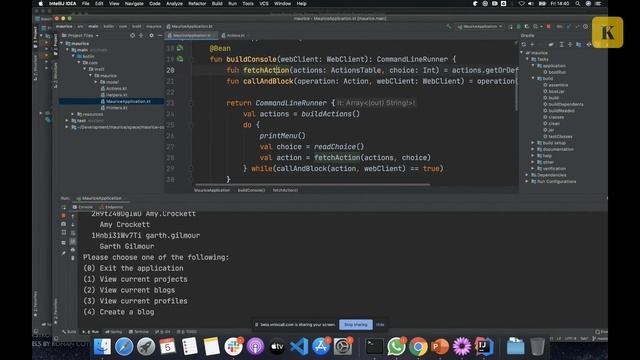Screen dimensions: 640x360
Task: Click the buildConsole() breadcrumb
Action: [x=251, y=190]
